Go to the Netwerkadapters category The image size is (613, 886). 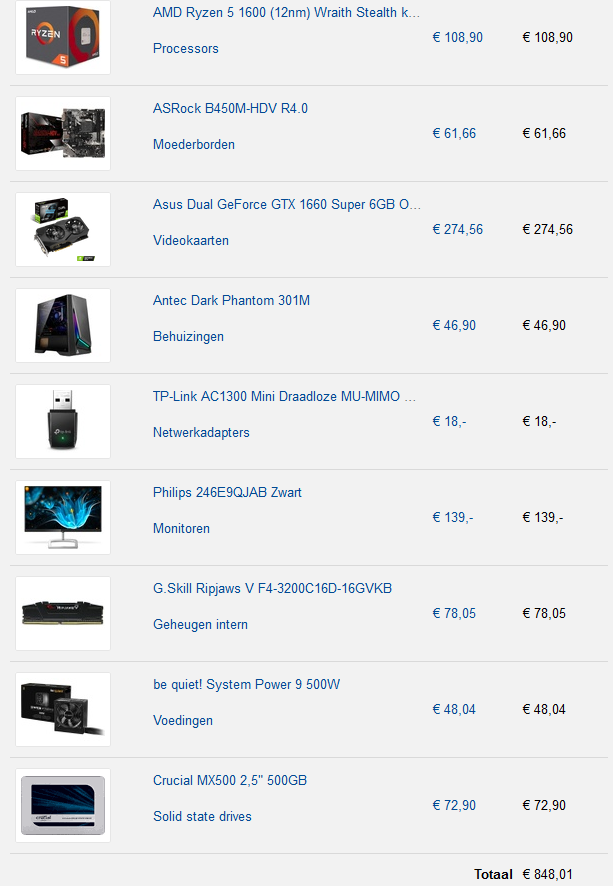[x=201, y=433]
